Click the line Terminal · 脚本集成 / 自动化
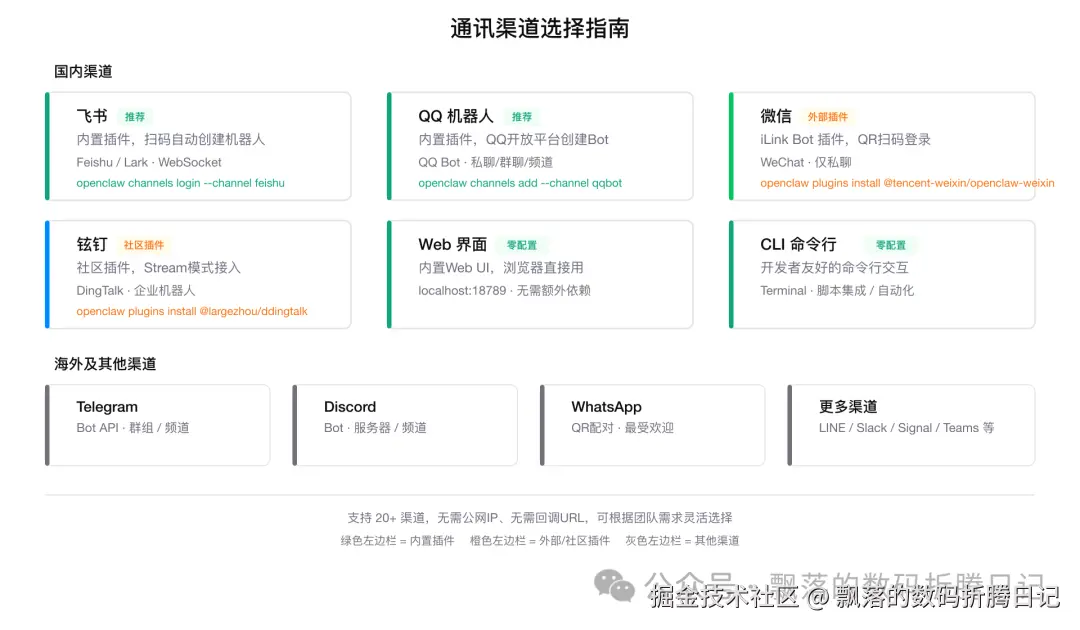1080x630 pixels. (x=837, y=291)
